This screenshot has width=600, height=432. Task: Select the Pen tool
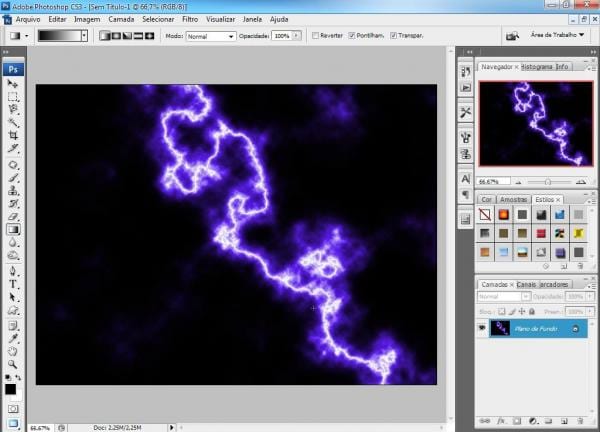pos(13,271)
